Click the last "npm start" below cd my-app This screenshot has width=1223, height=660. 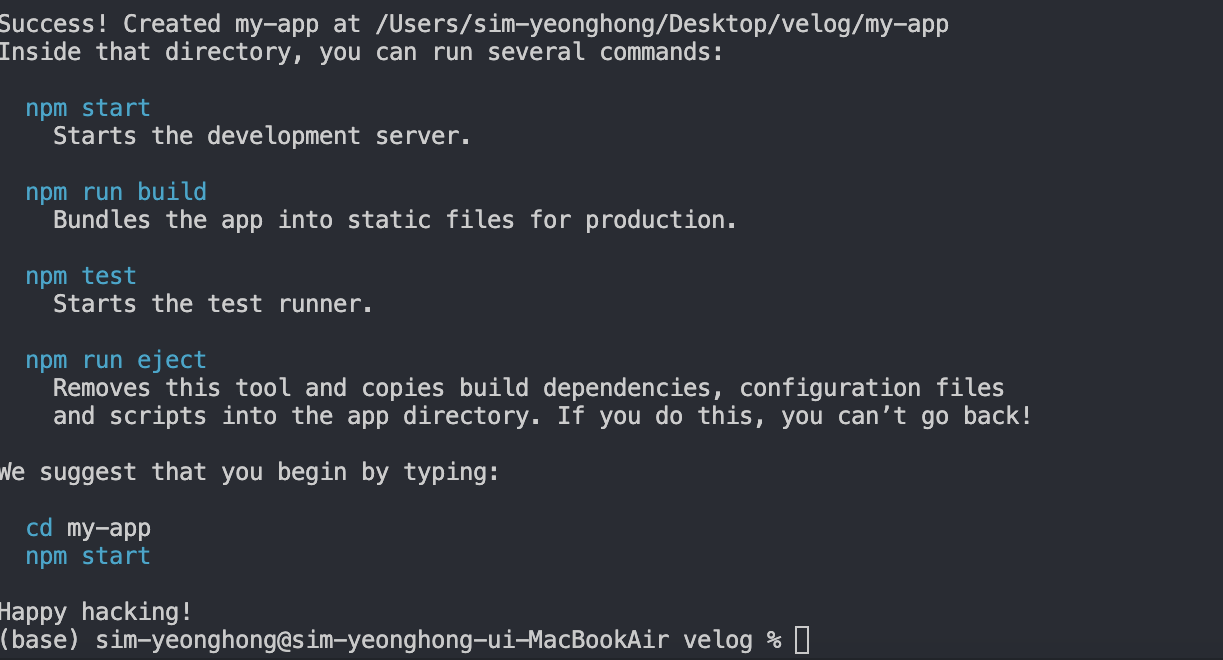point(88,556)
